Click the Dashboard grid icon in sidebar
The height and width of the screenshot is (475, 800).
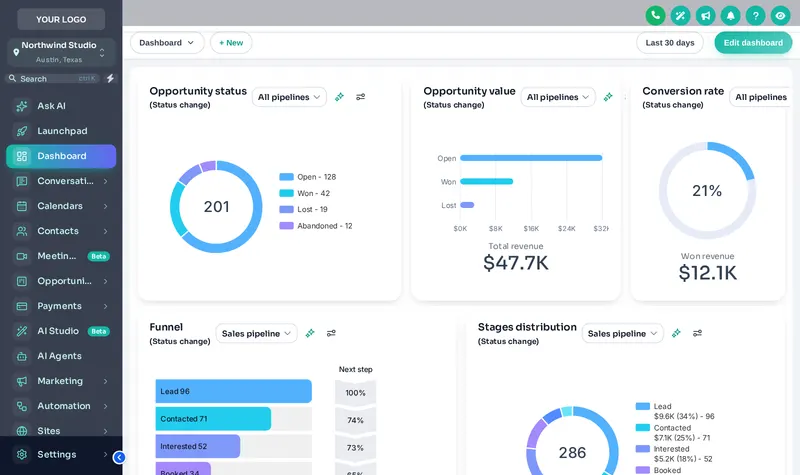pos(21,156)
